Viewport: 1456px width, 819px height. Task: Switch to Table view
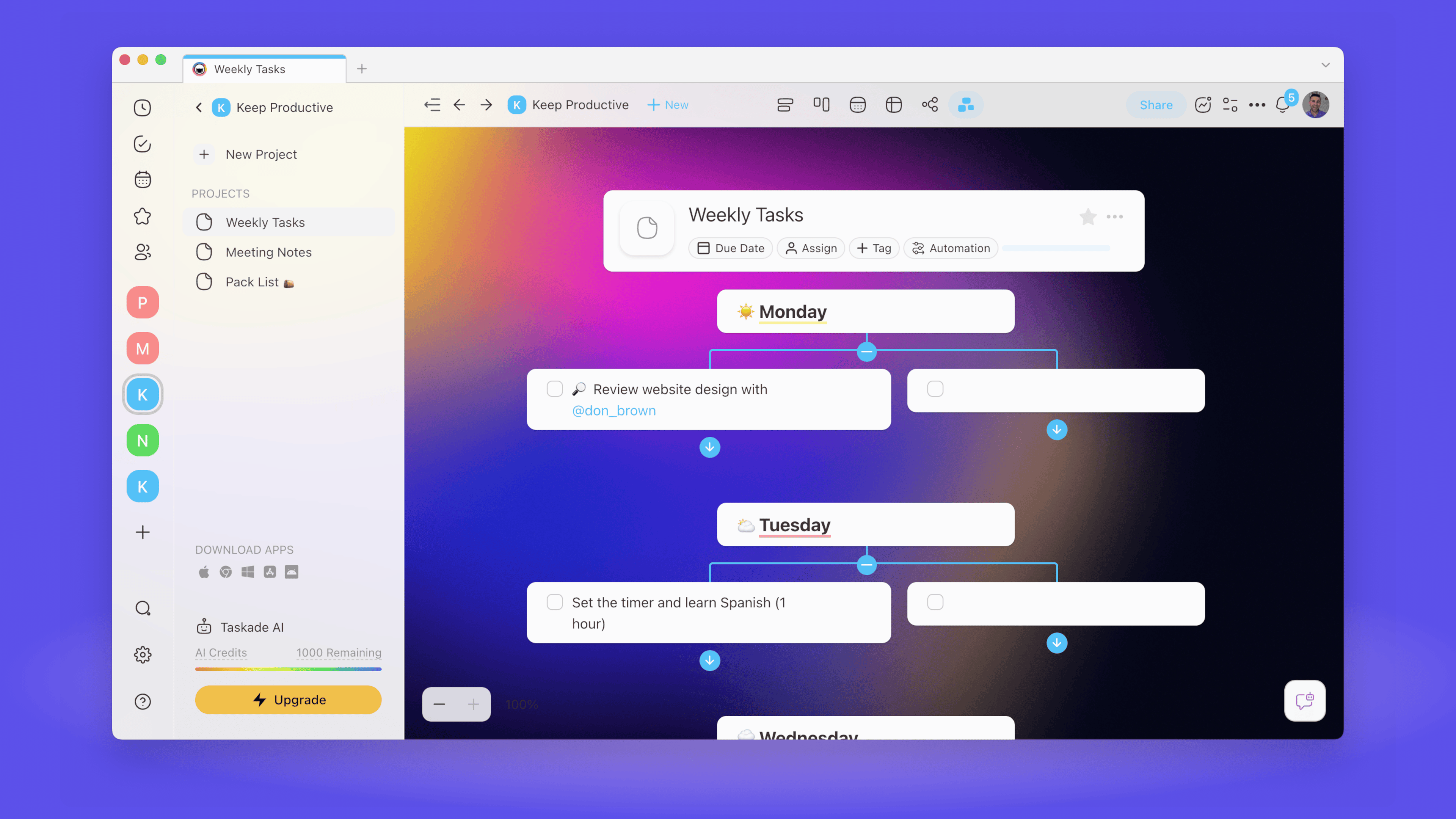coord(894,105)
